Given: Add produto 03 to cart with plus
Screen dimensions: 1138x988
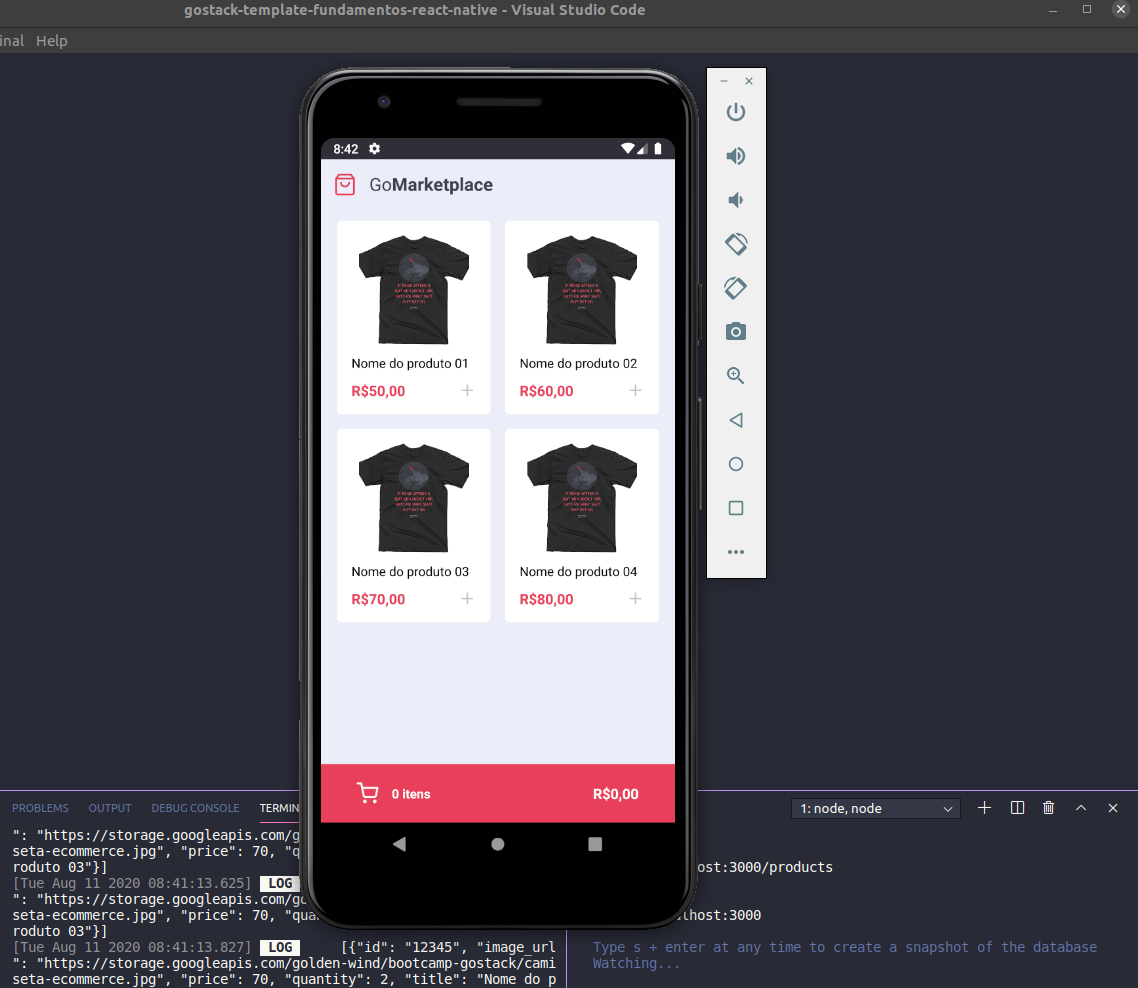Looking at the screenshot, I should pos(467,599).
